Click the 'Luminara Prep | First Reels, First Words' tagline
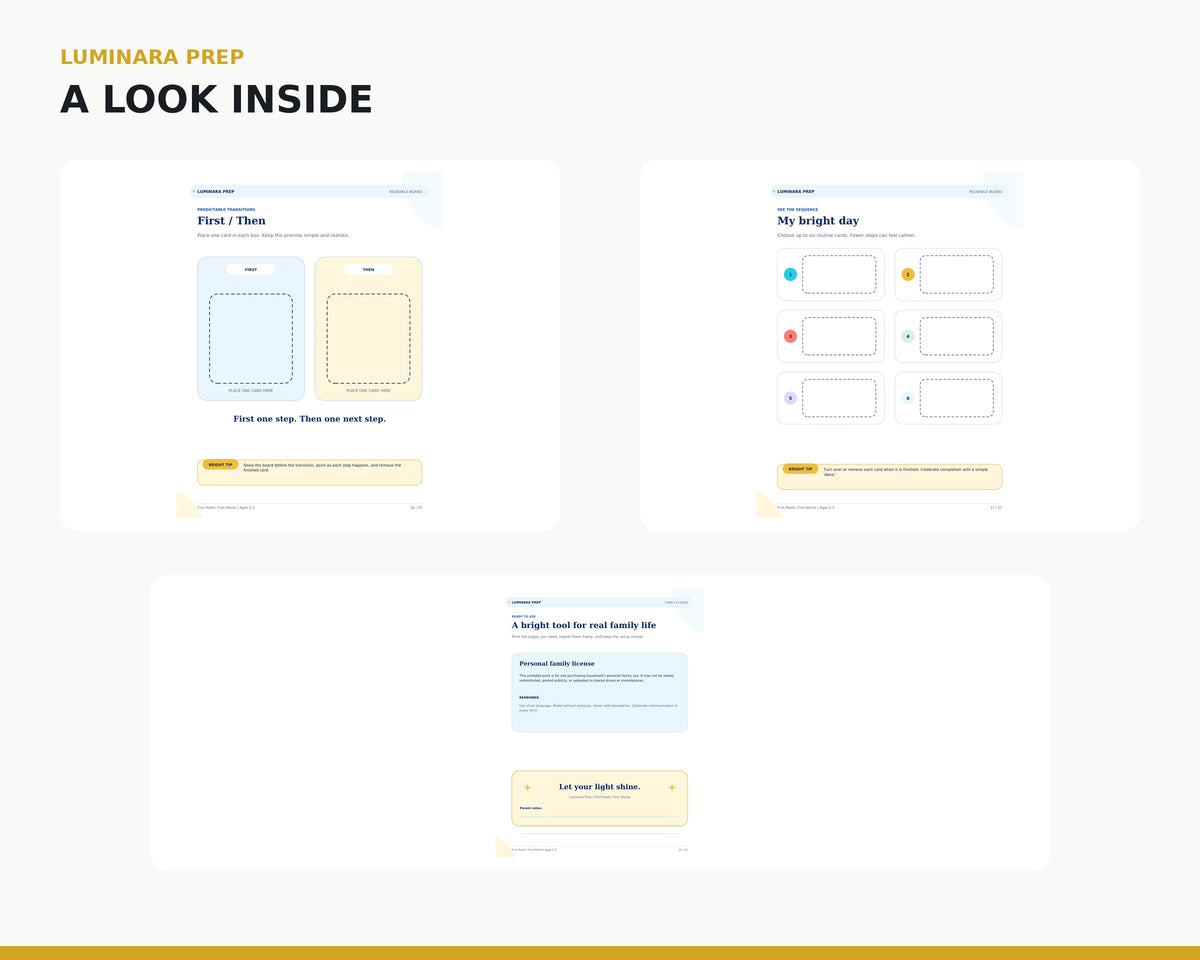1200x960 pixels. tap(600, 797)
